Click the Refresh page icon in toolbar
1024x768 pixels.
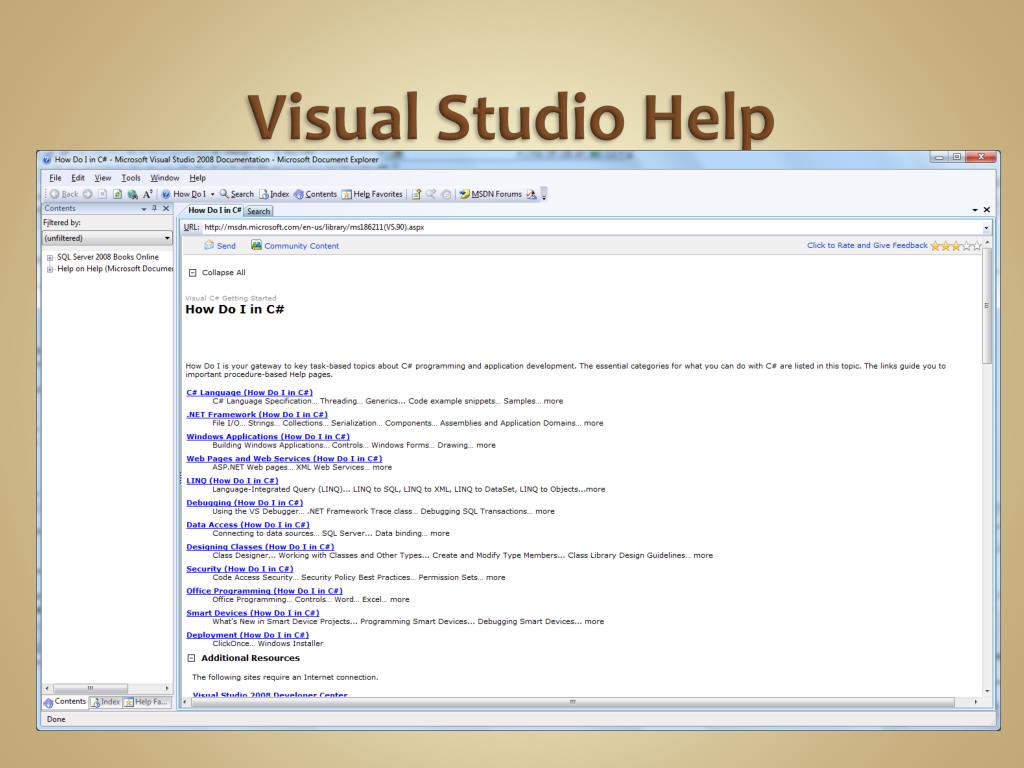pos(118,194)
